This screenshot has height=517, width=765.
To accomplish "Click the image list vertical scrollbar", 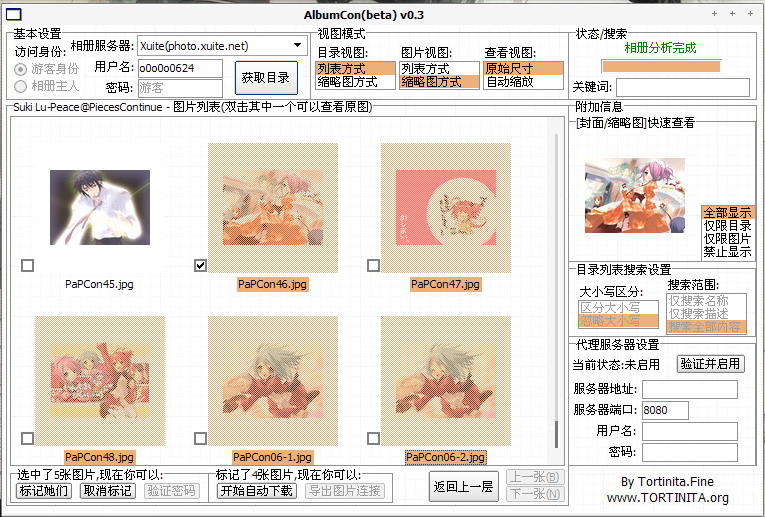I will (x=556, y=291).
